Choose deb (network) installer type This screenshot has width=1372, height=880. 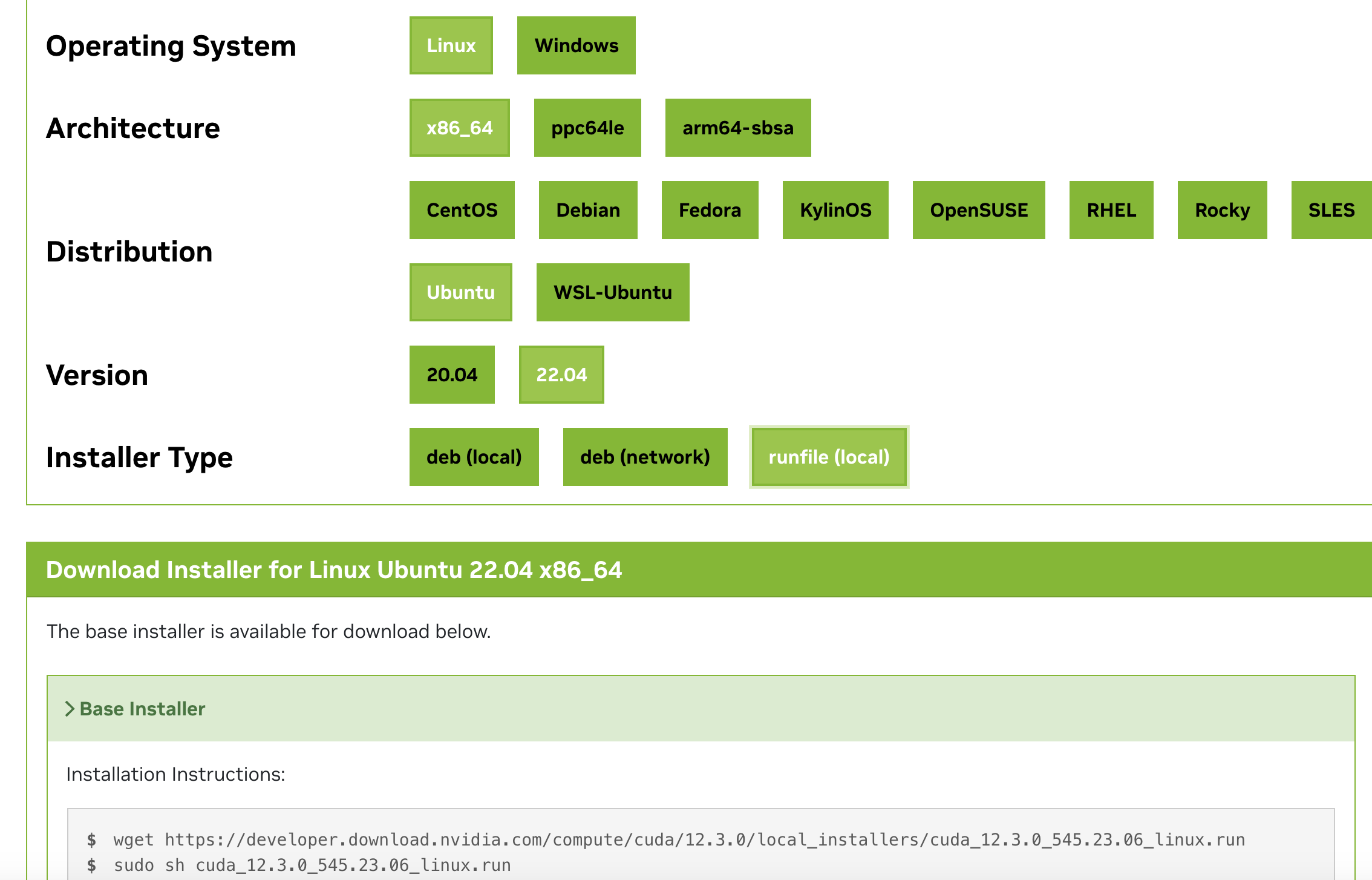[x=645, y=457]
